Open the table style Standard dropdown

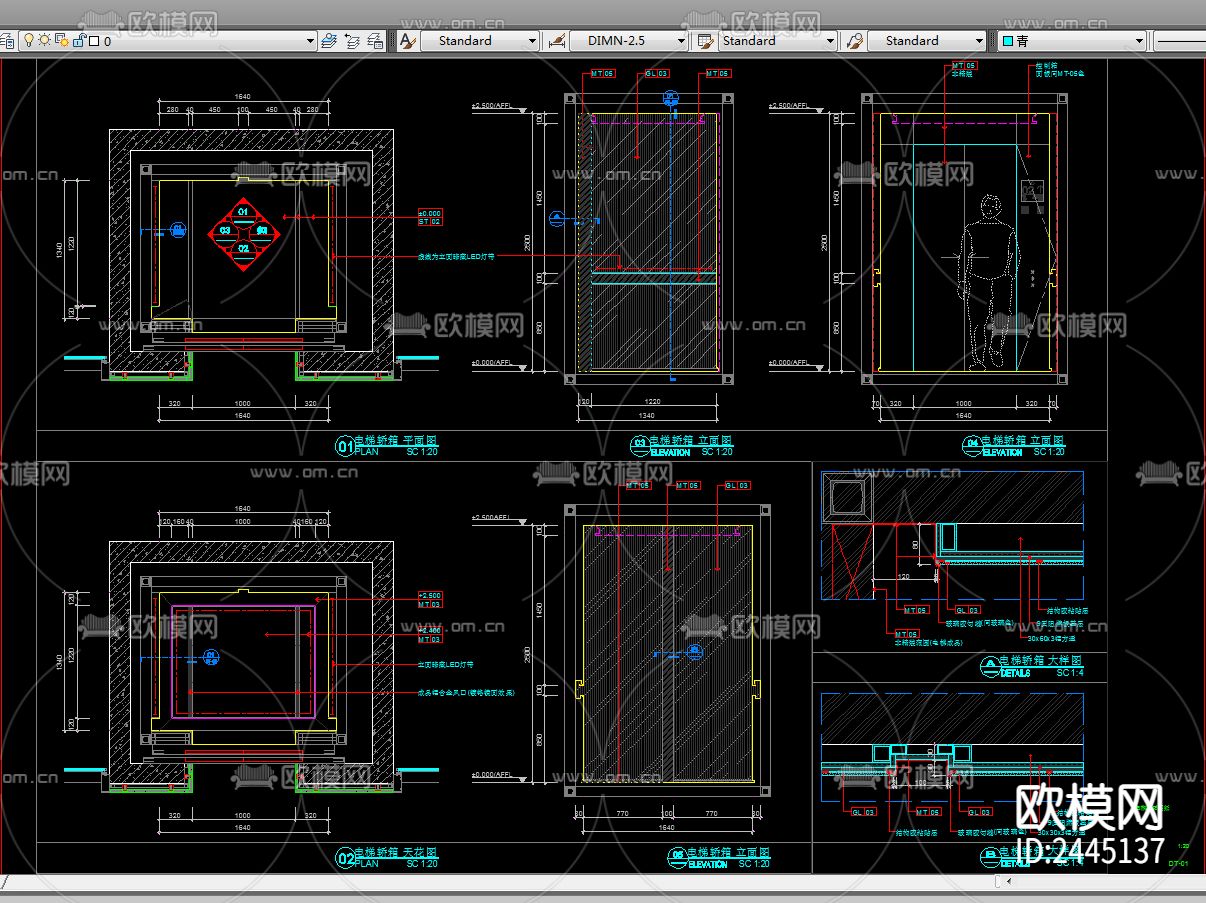click(x=830, y=41)
